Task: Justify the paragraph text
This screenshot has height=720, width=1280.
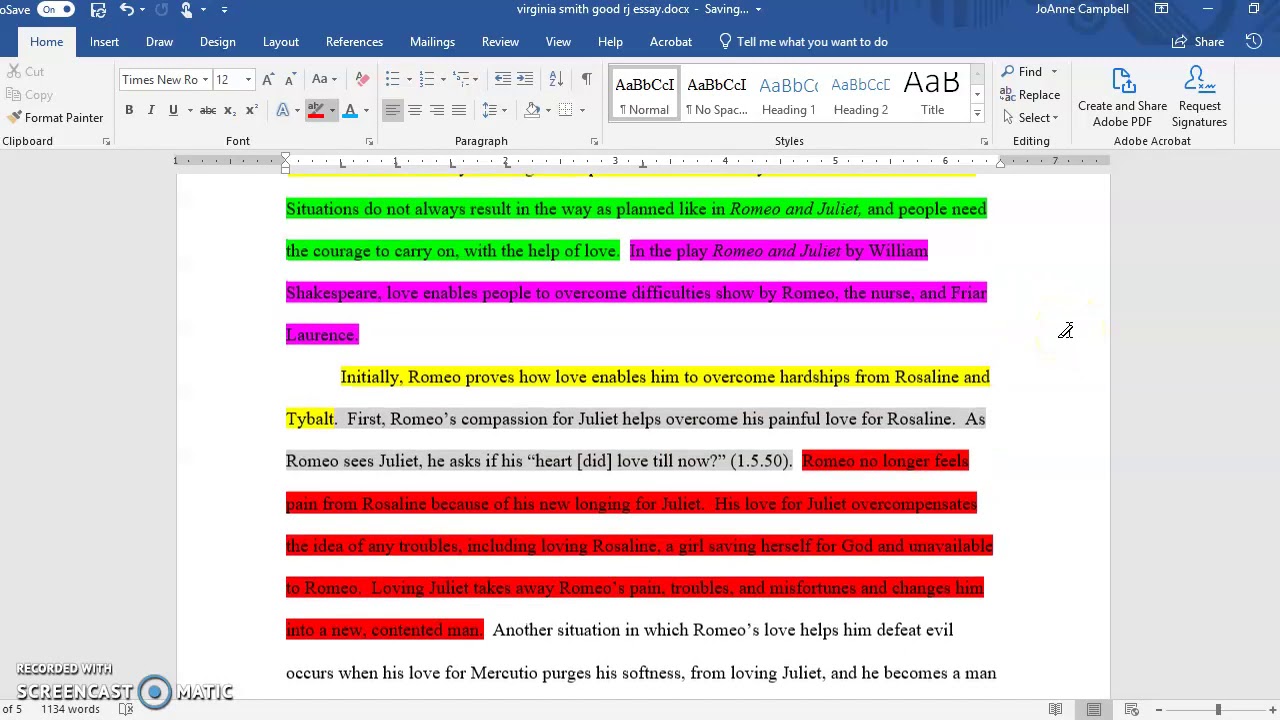Action: [459, 110]
